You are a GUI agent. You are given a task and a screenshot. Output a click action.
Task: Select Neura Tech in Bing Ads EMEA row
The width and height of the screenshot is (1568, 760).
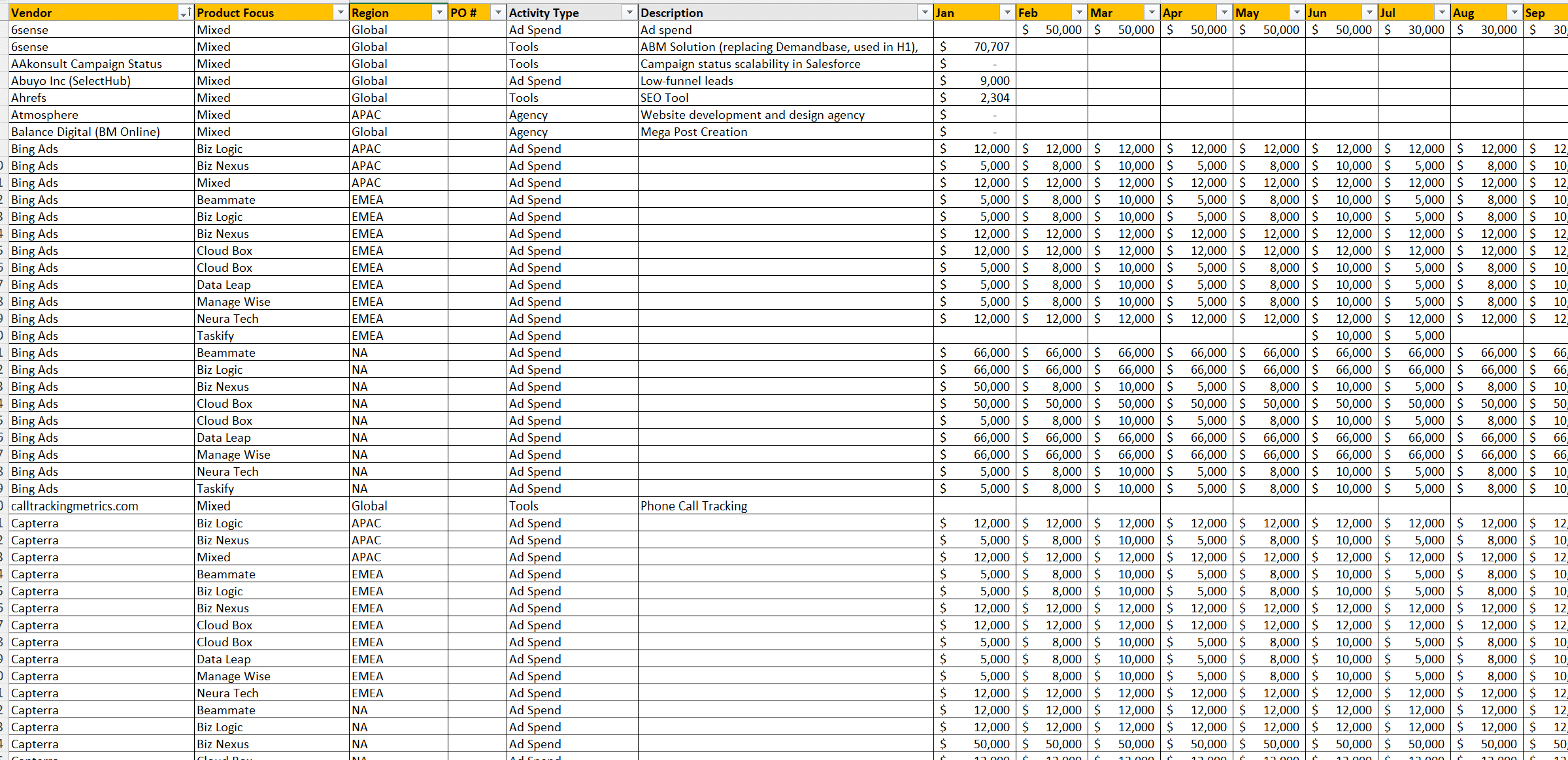[x=272, y=318]
